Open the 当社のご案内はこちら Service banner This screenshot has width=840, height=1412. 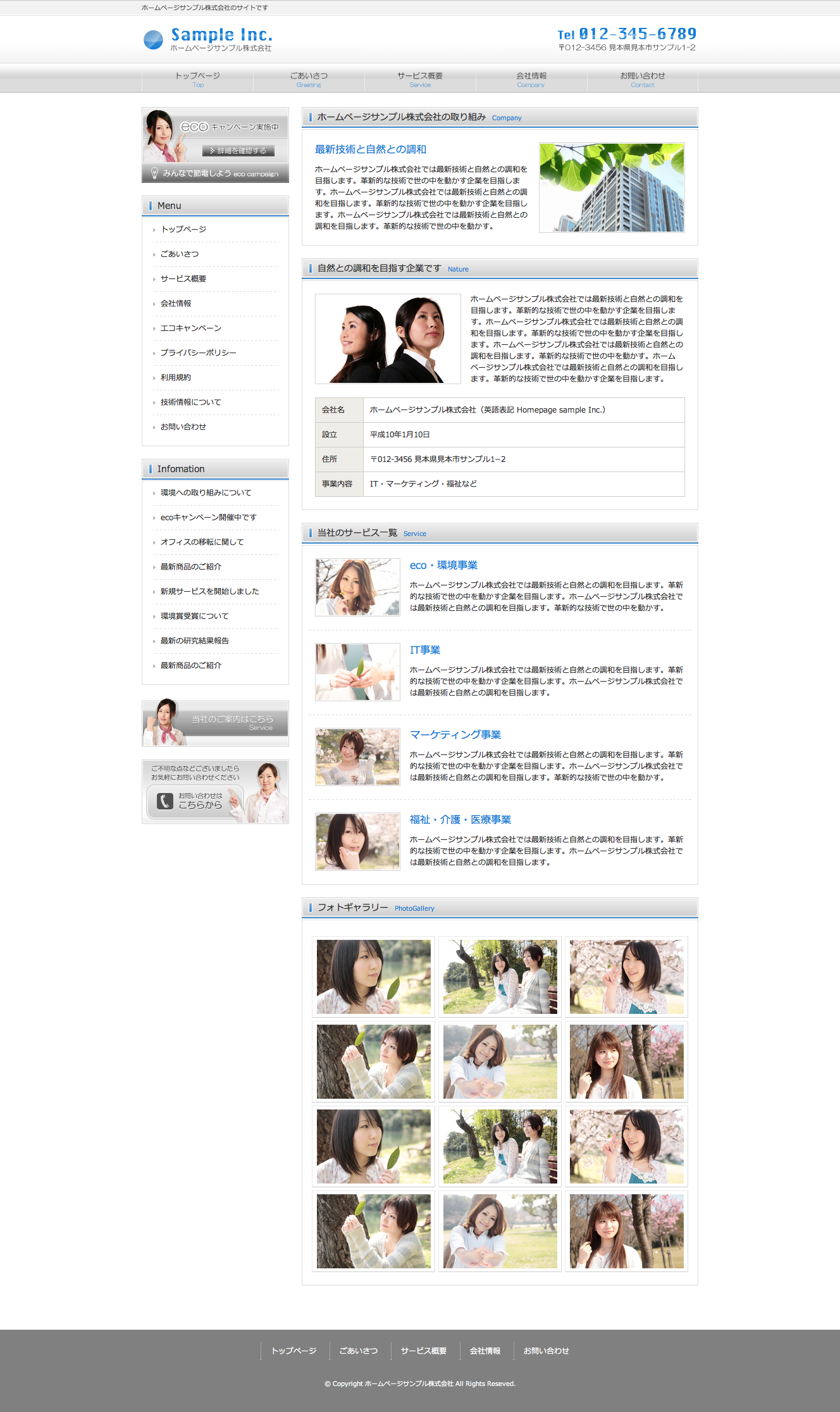coord(215,723)
